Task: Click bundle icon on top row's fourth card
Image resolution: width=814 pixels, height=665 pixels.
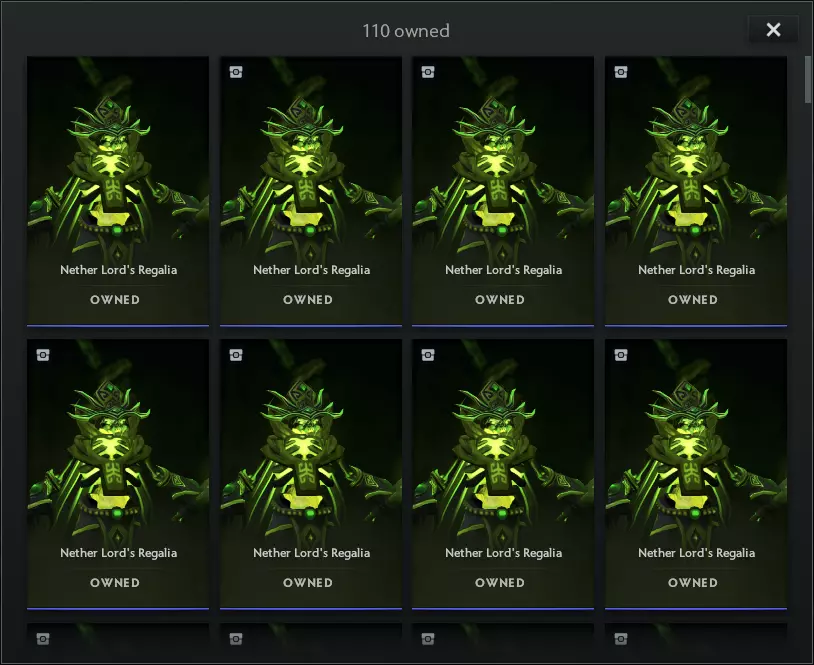Action: (621, 72)
